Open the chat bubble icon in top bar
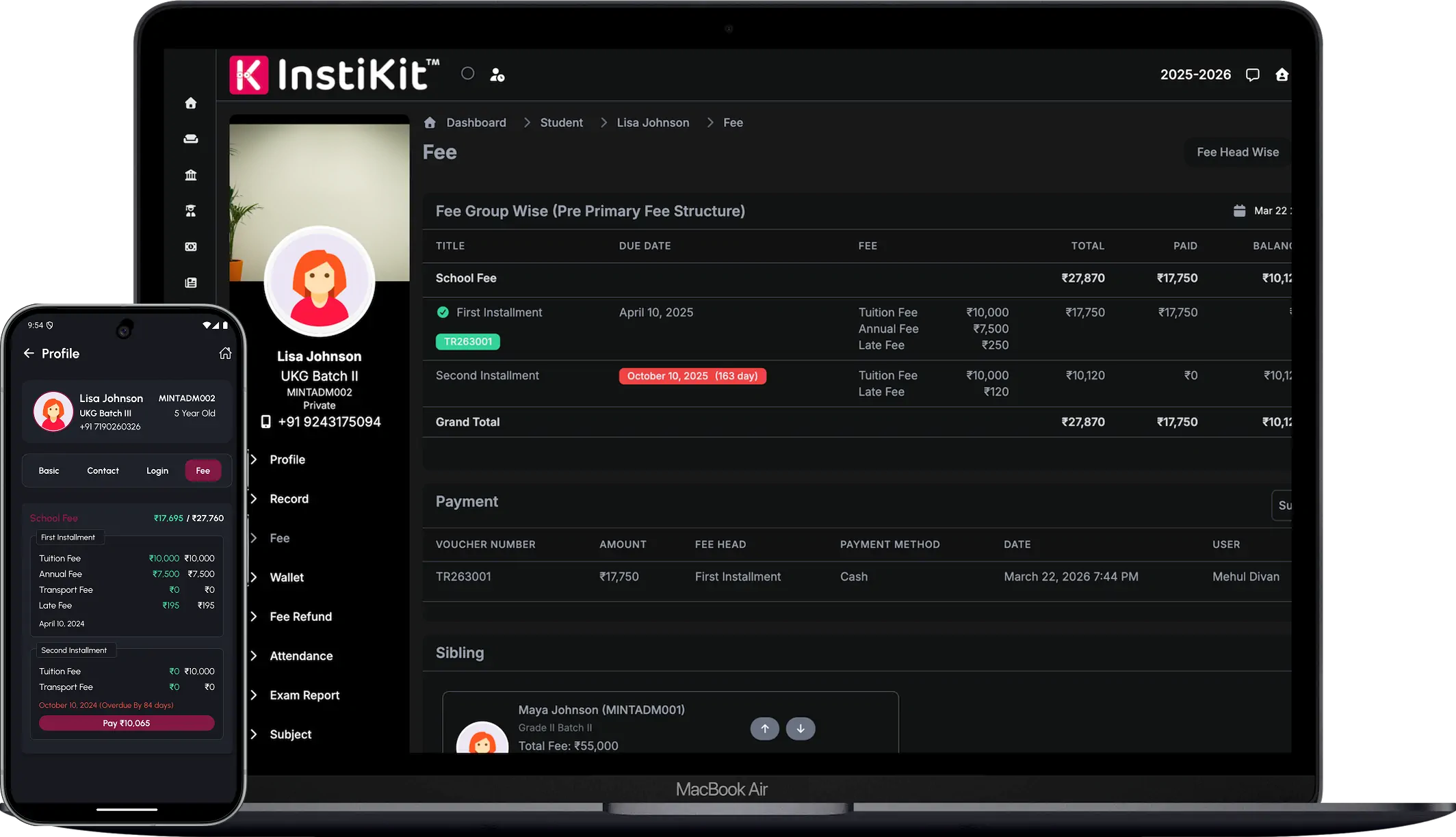 point(1253,75)
